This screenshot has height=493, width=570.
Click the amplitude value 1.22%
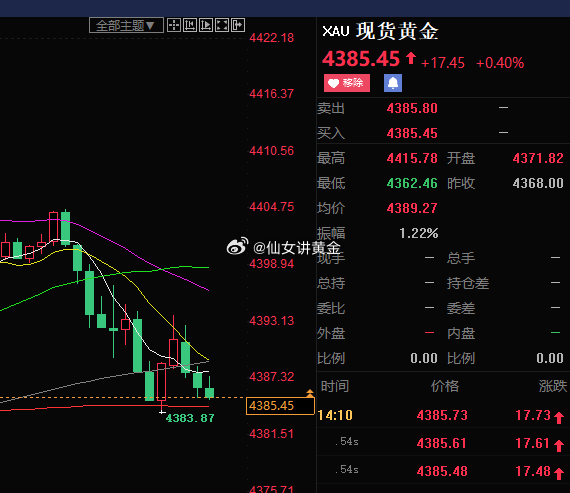(x=419, y=233)
